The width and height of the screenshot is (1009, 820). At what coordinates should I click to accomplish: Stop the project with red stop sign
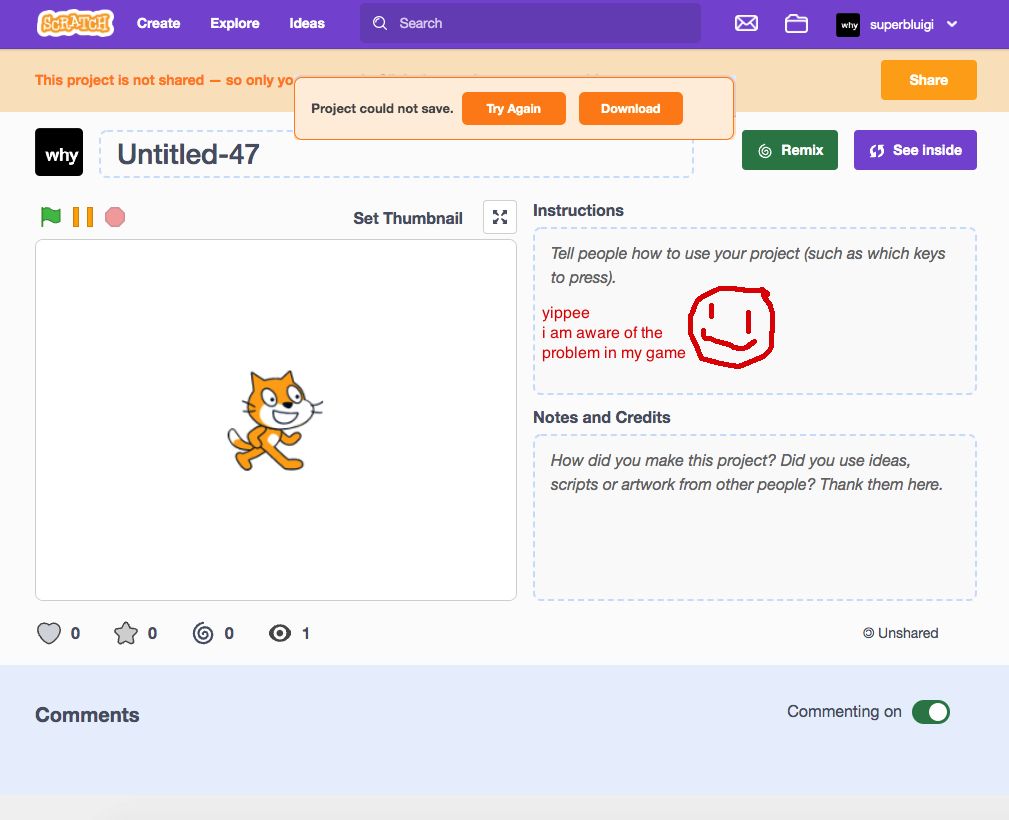[115, 217]
